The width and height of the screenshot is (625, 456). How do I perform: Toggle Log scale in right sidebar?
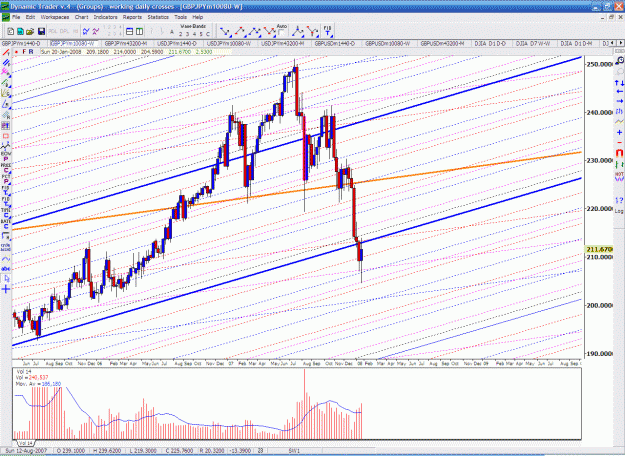[619, 211]
